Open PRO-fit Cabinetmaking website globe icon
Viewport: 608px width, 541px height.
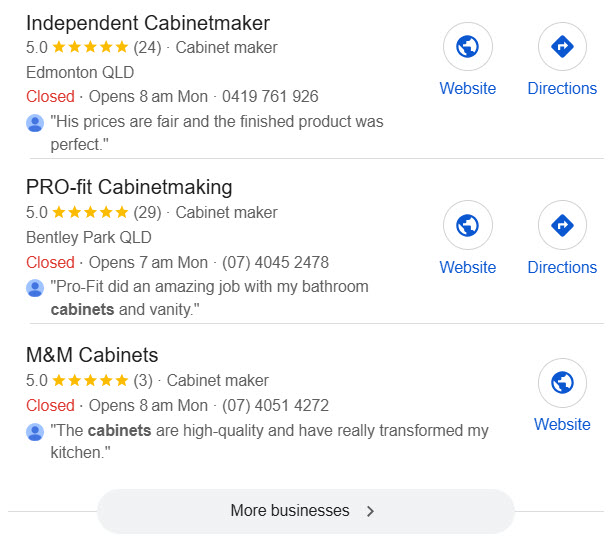click(467, 225)
